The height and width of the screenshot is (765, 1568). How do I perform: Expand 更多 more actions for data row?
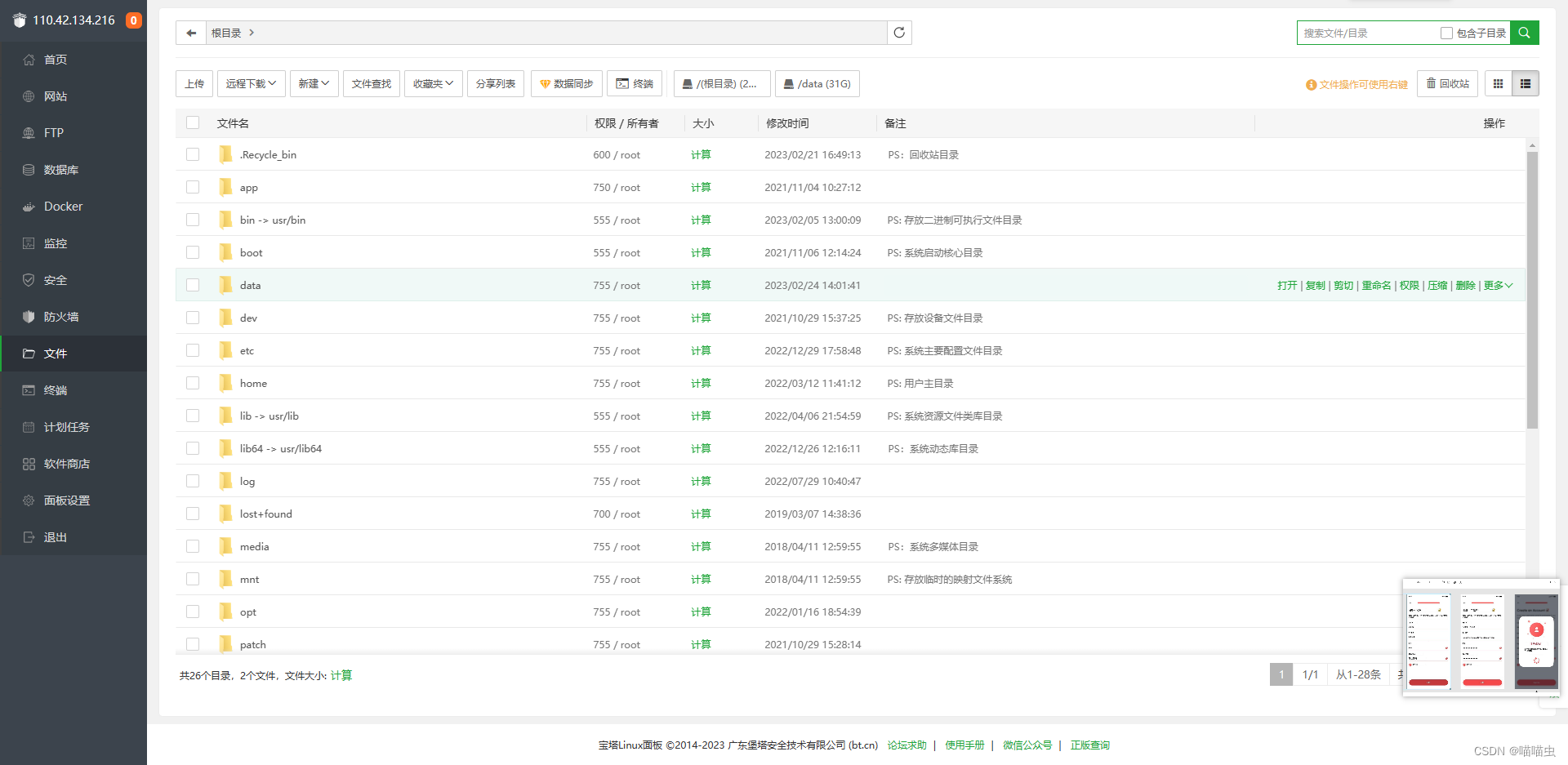(x=1499, y=285)
